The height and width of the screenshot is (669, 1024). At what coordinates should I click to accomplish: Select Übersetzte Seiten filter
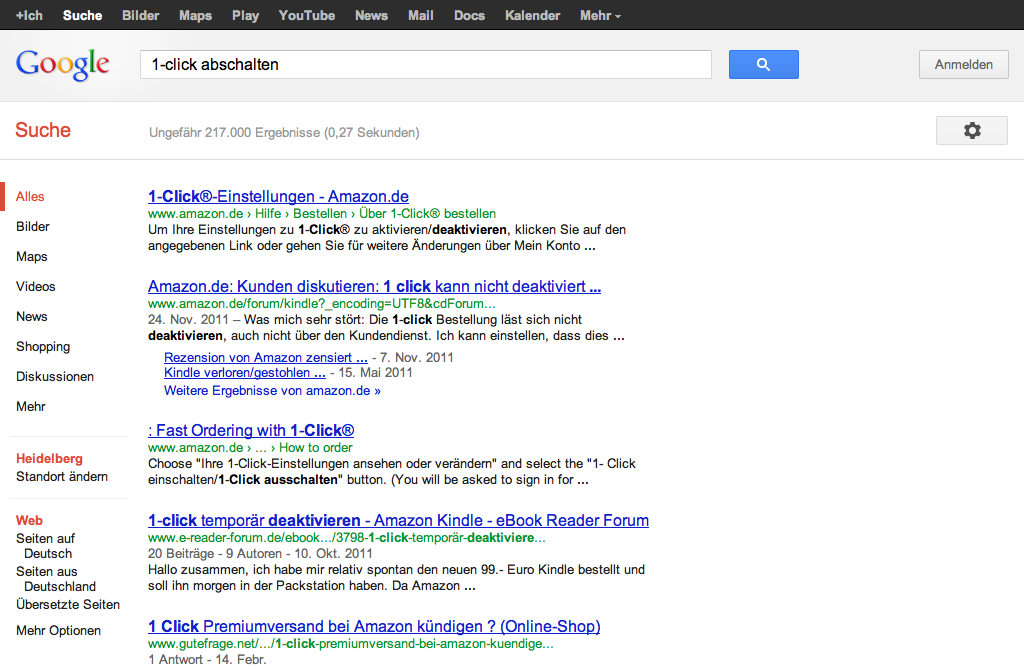[x=68, y=604]
